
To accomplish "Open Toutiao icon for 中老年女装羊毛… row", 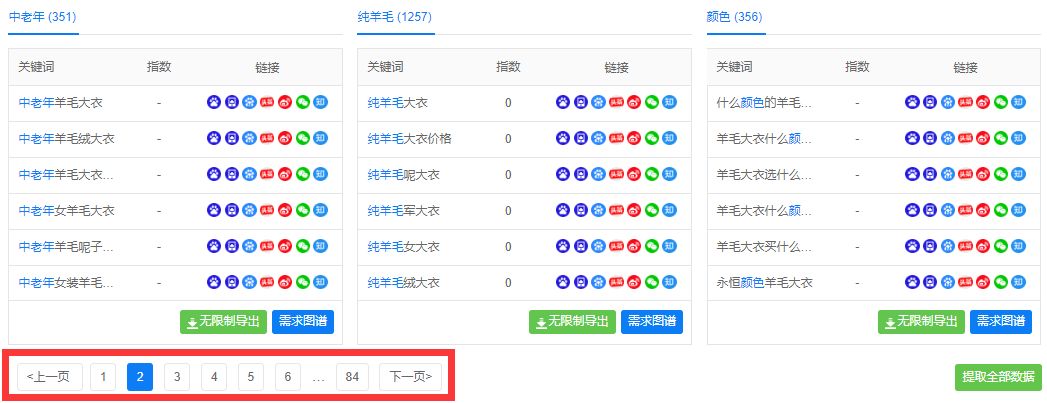I will tap(267, 282).
